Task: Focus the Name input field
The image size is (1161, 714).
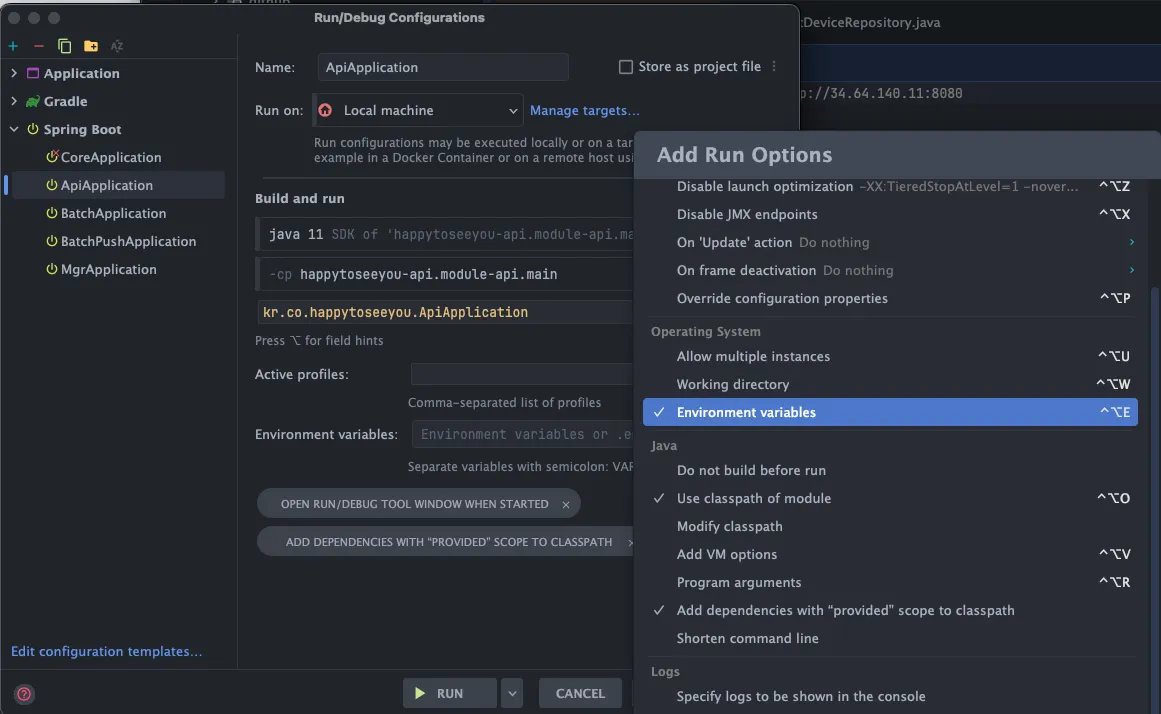Action: tap(443, 67)
